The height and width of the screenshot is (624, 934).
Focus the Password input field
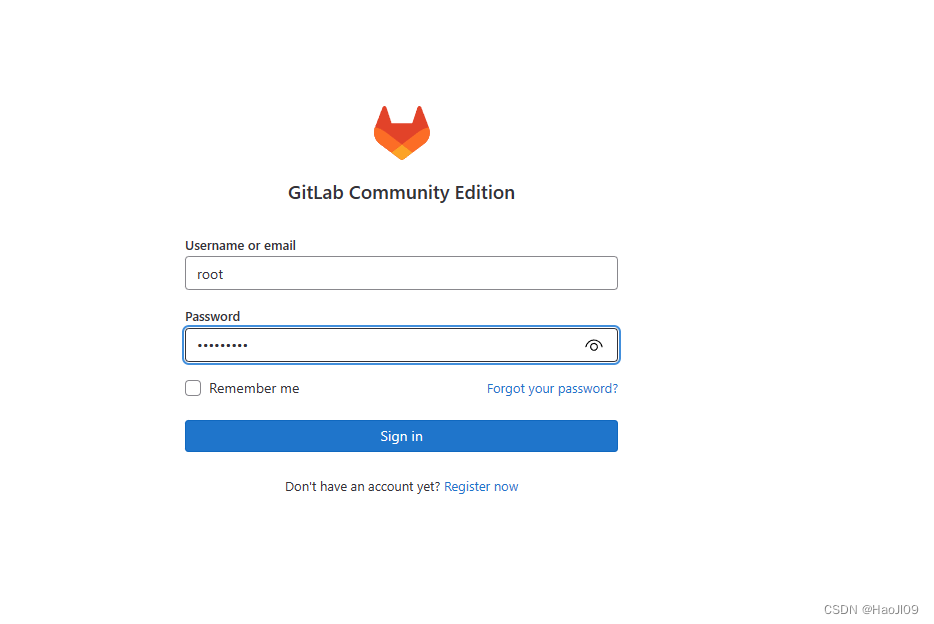[401, 345]
